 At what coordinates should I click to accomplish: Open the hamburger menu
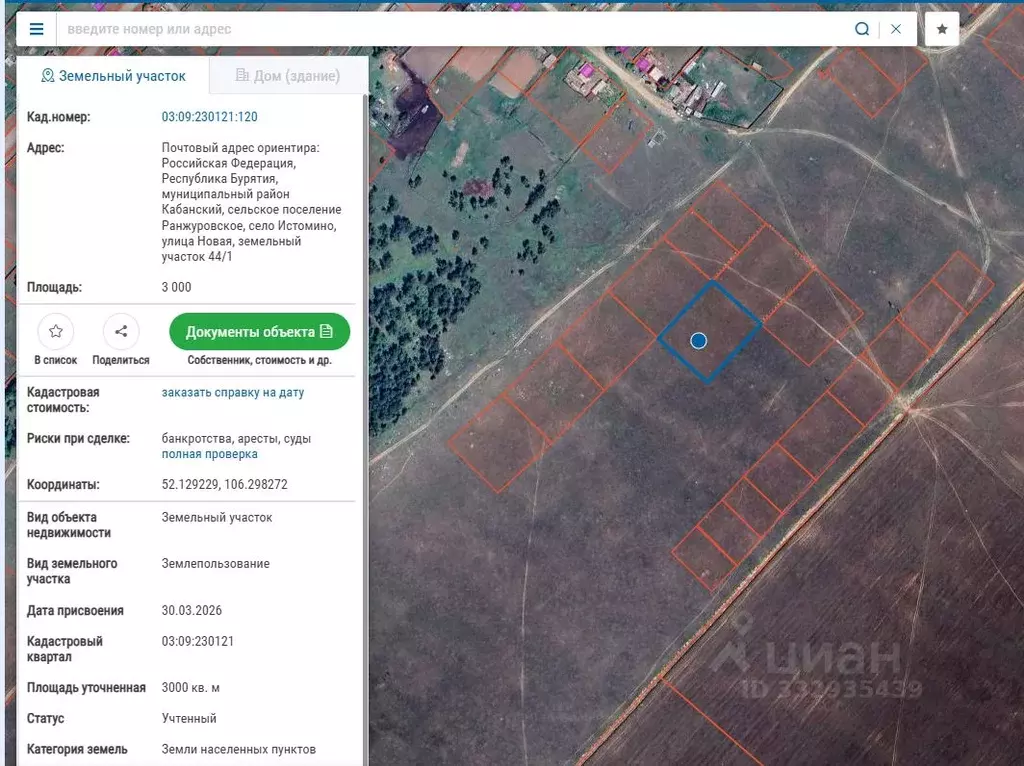pos(37,29)
